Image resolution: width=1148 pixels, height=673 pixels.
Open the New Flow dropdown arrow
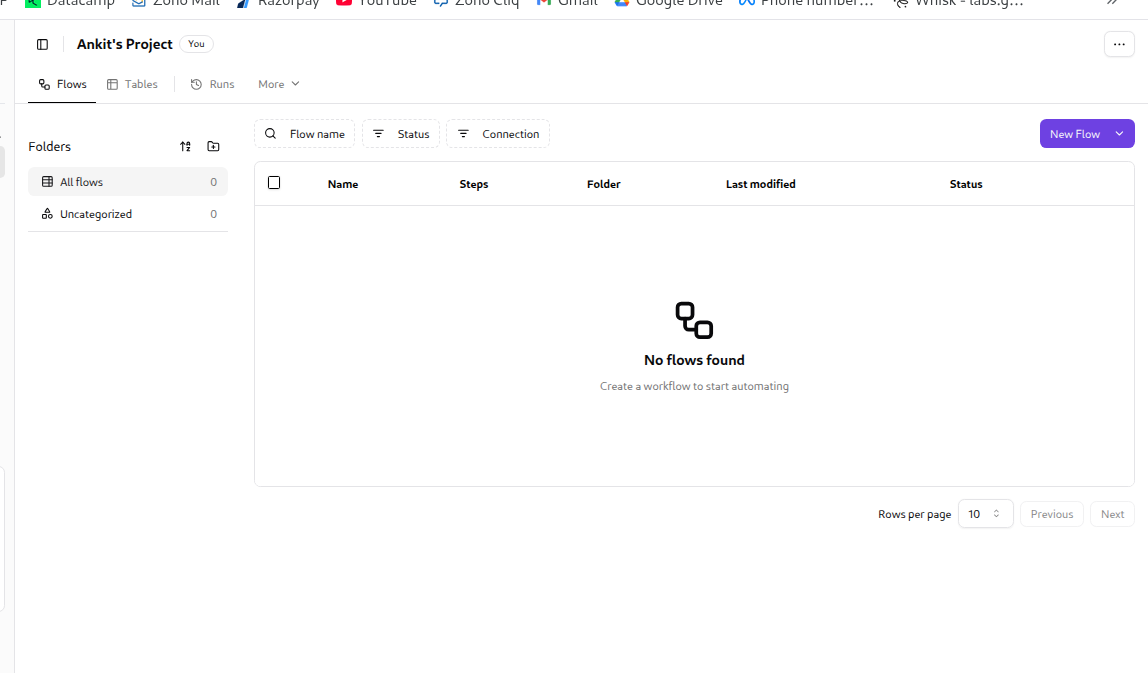tap(1119, 133)
